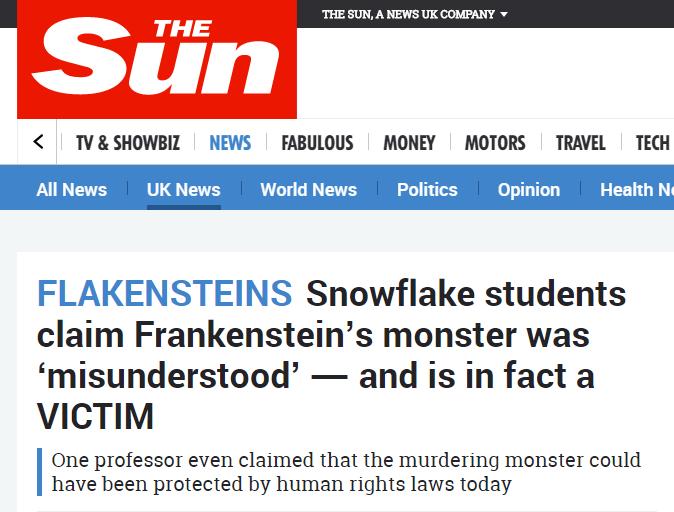Open the Motors section

click(495, 143)
